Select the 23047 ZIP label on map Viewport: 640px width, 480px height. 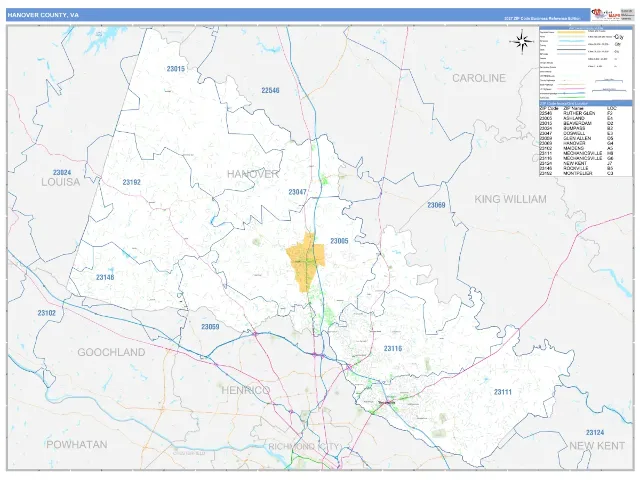point(297,192)
